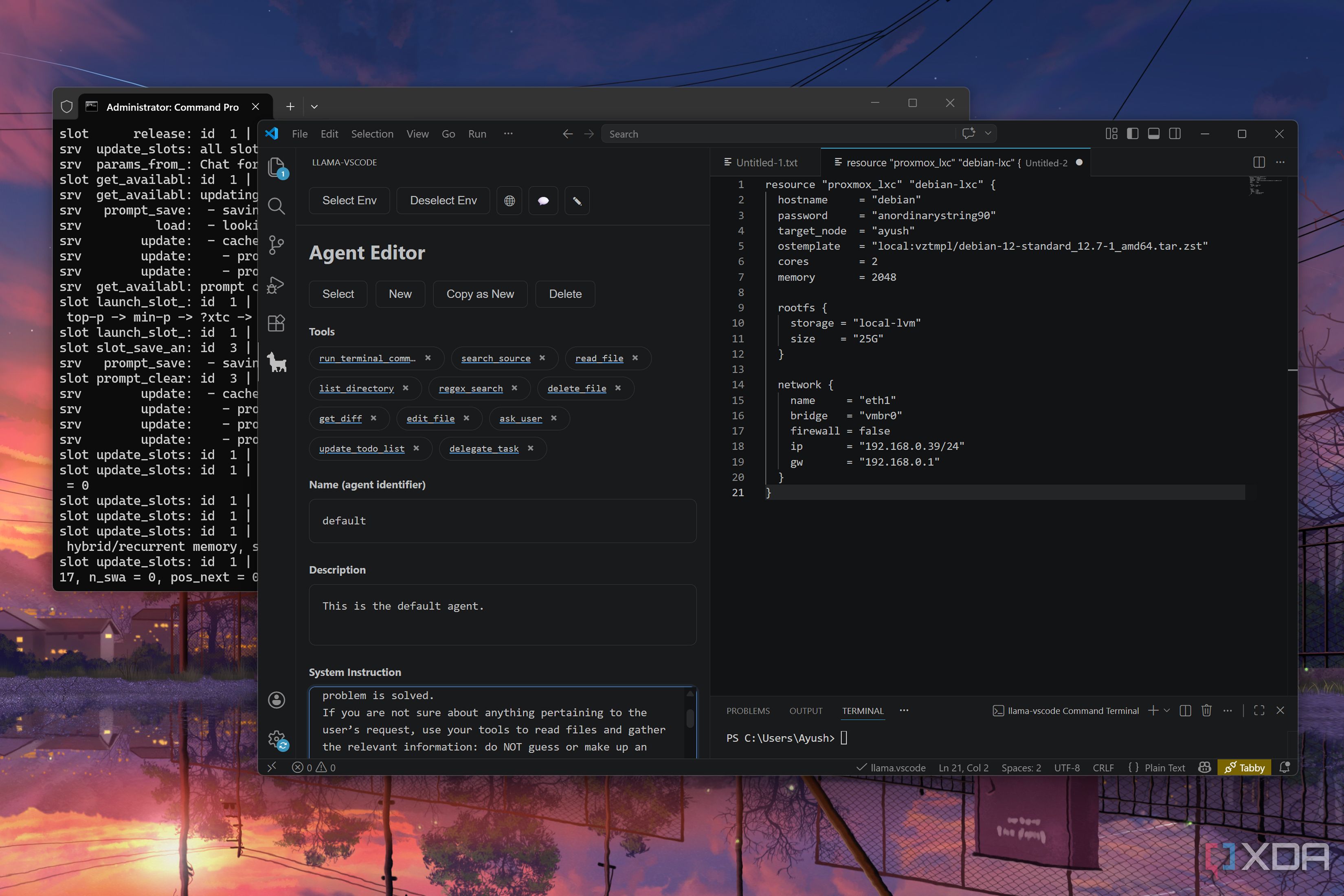Viewport: 1344px width, 896px height.
Task: Open the File menu
Action: (x=299, y=134)
